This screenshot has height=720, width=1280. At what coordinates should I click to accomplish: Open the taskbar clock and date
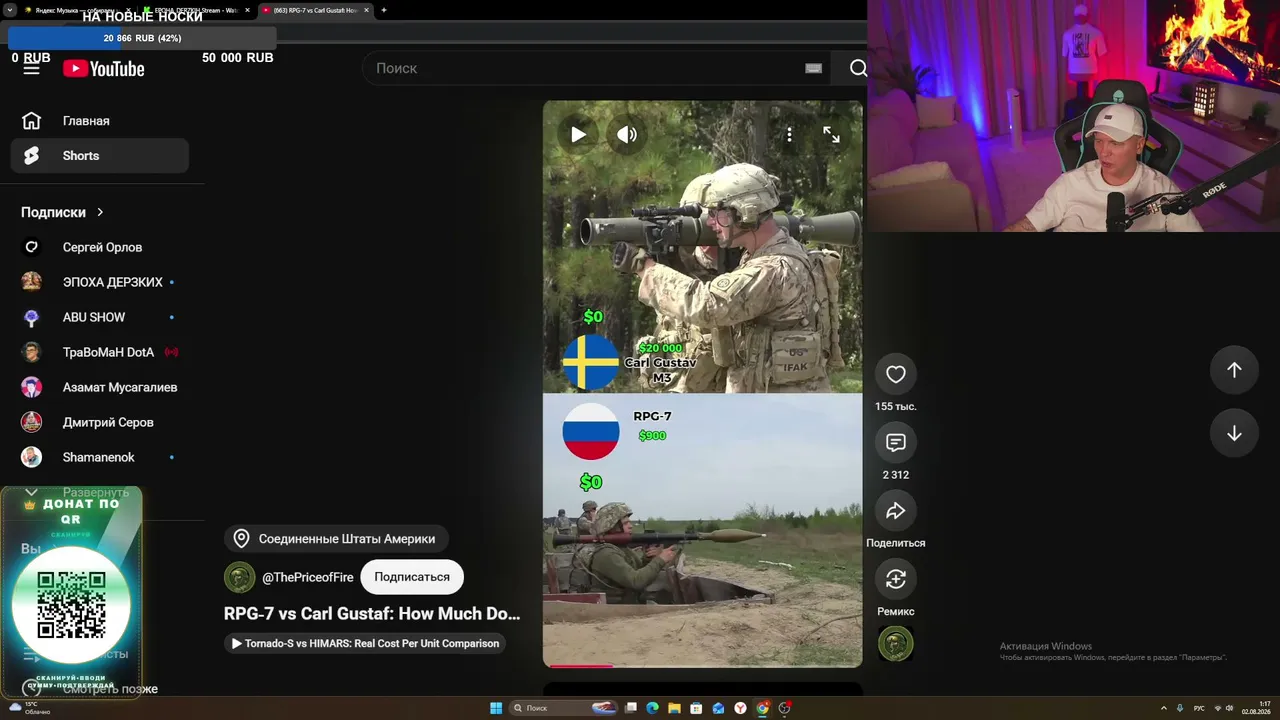click(x=1256, y=708)
